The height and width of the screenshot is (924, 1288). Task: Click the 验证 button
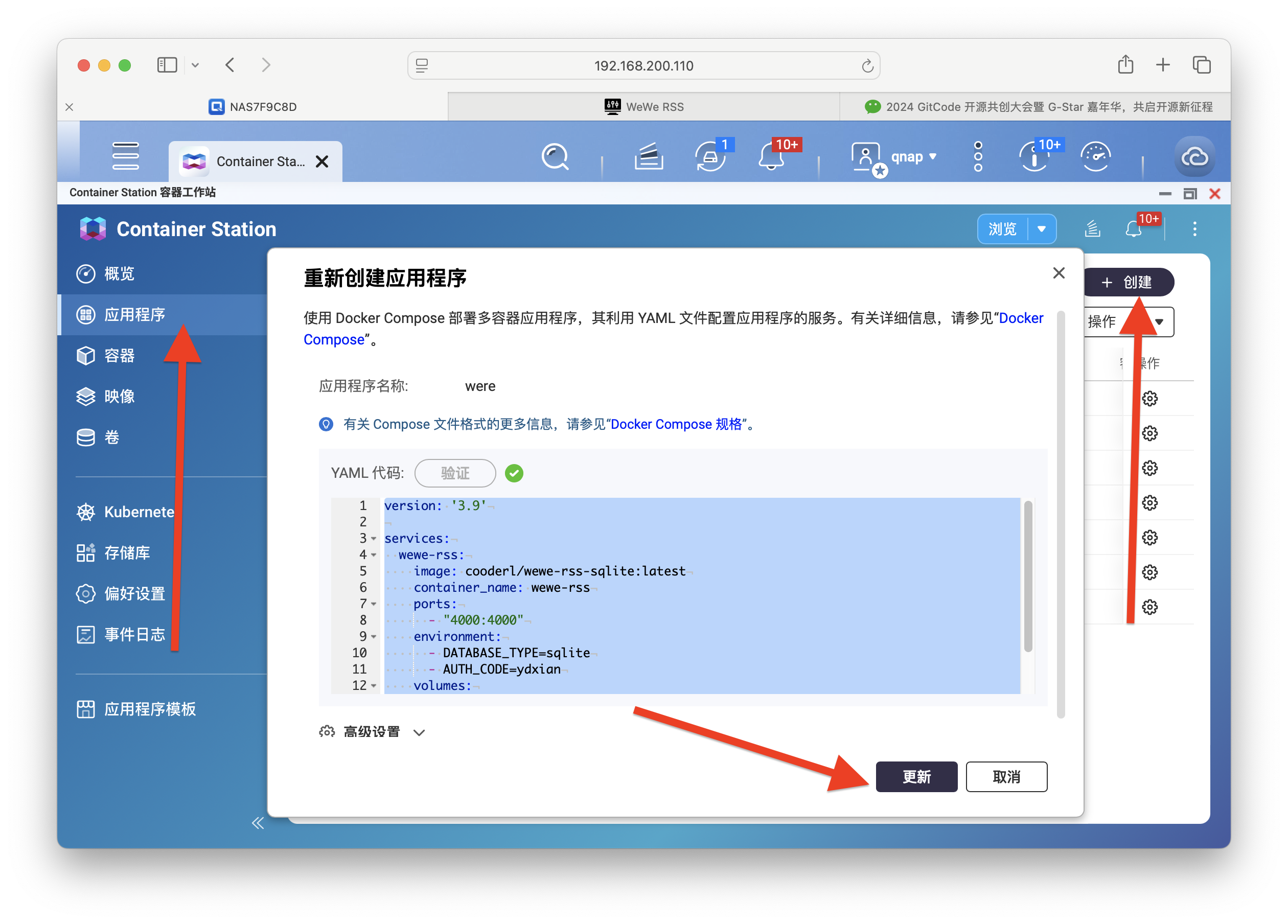(455, 473)
